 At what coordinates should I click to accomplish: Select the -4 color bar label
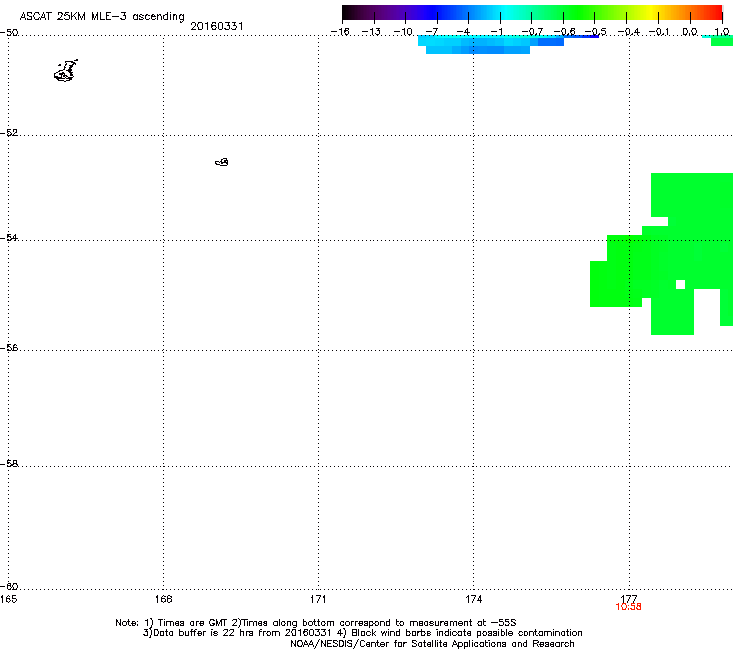(463, 32)
